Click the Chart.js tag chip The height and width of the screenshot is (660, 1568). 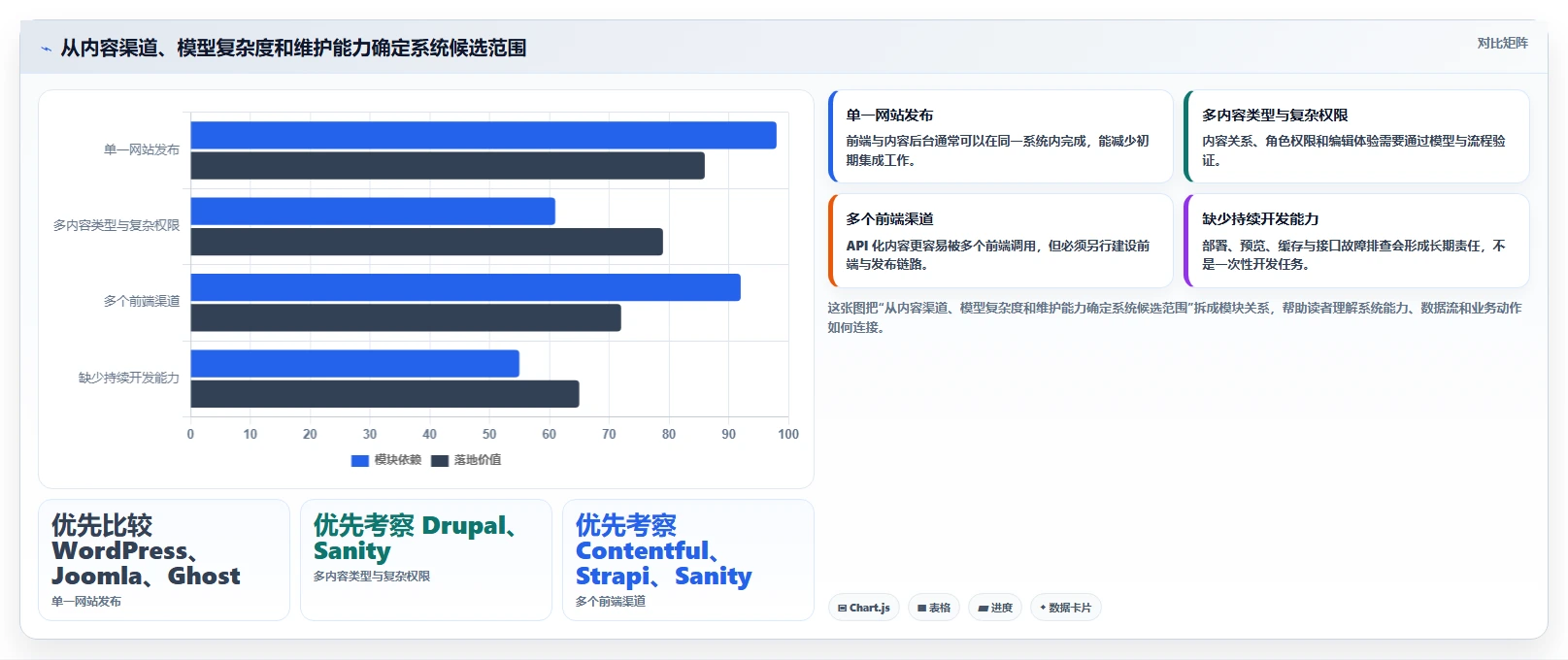click(864, 608)
